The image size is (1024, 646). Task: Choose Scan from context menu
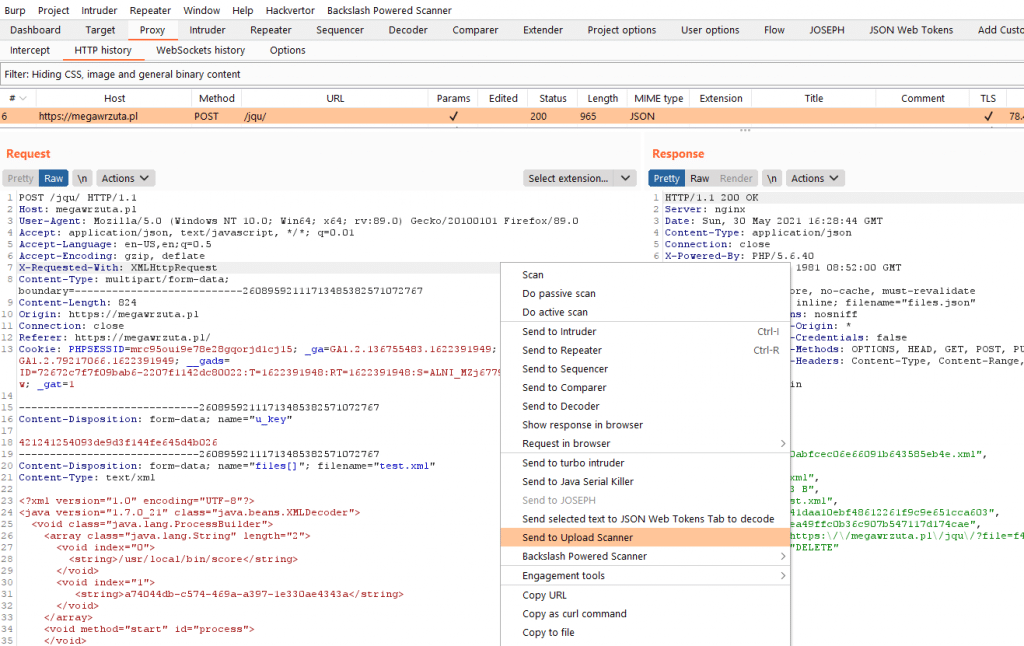(x=645, y=275)
